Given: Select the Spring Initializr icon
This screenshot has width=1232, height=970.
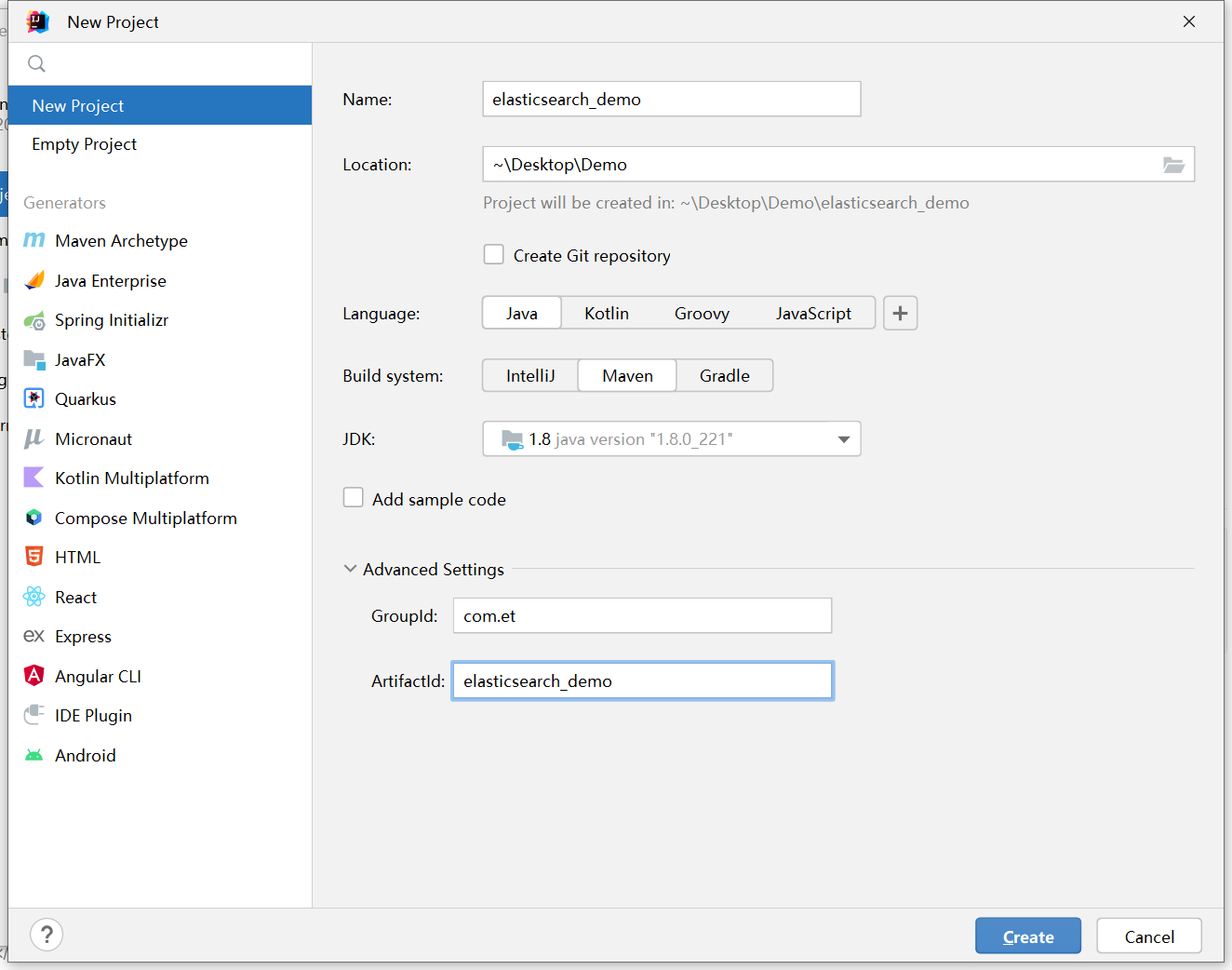Looking at the screenshot, I should coord(34,320).
